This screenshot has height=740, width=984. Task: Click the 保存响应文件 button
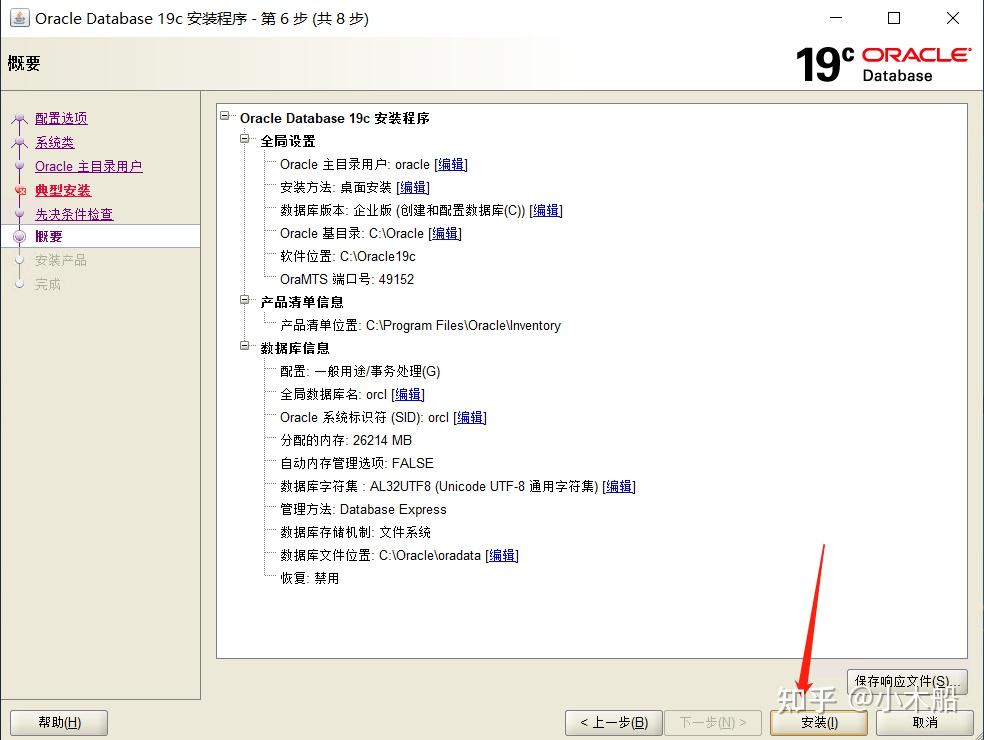point(906,681)
